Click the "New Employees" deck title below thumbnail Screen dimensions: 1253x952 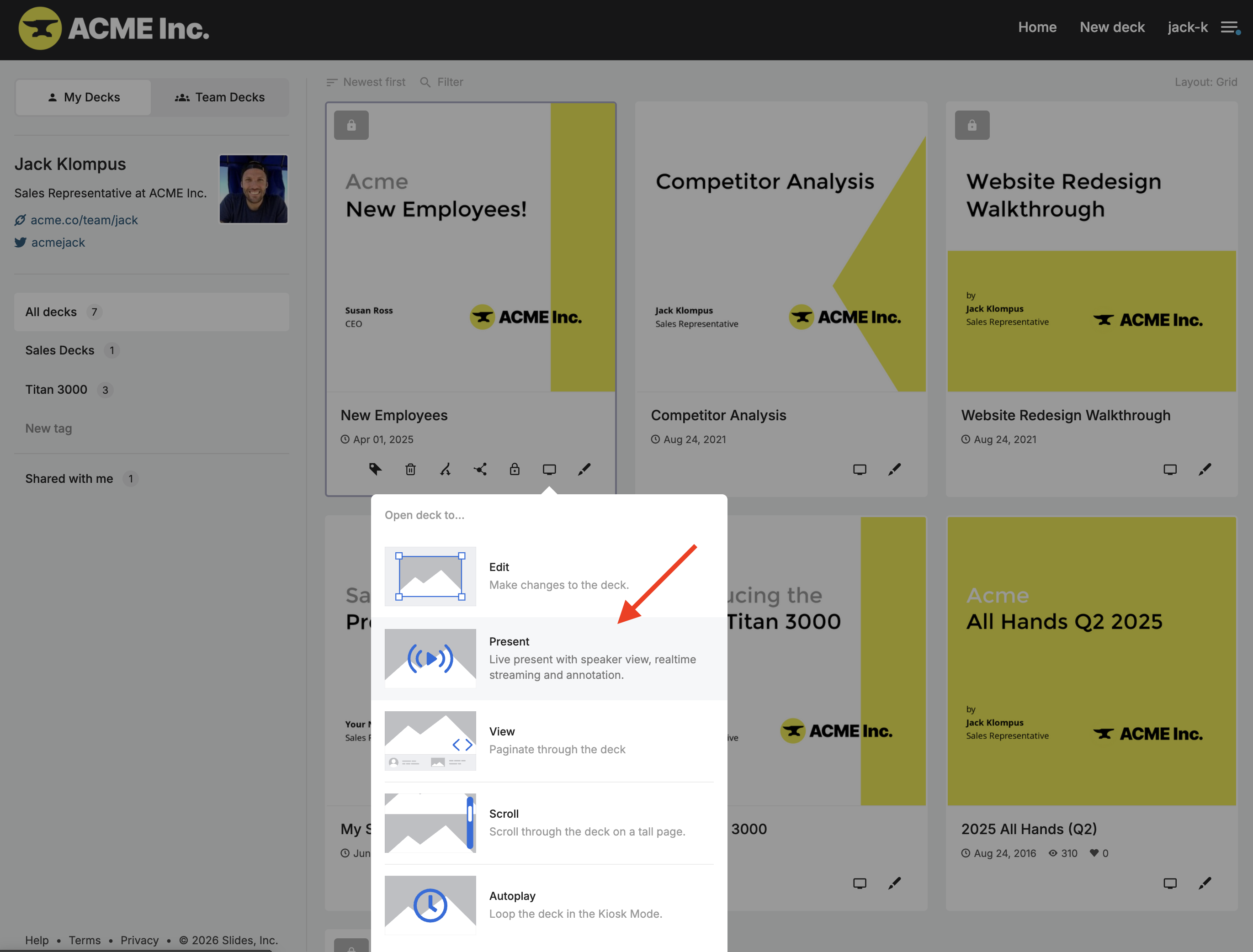point(394,415)
